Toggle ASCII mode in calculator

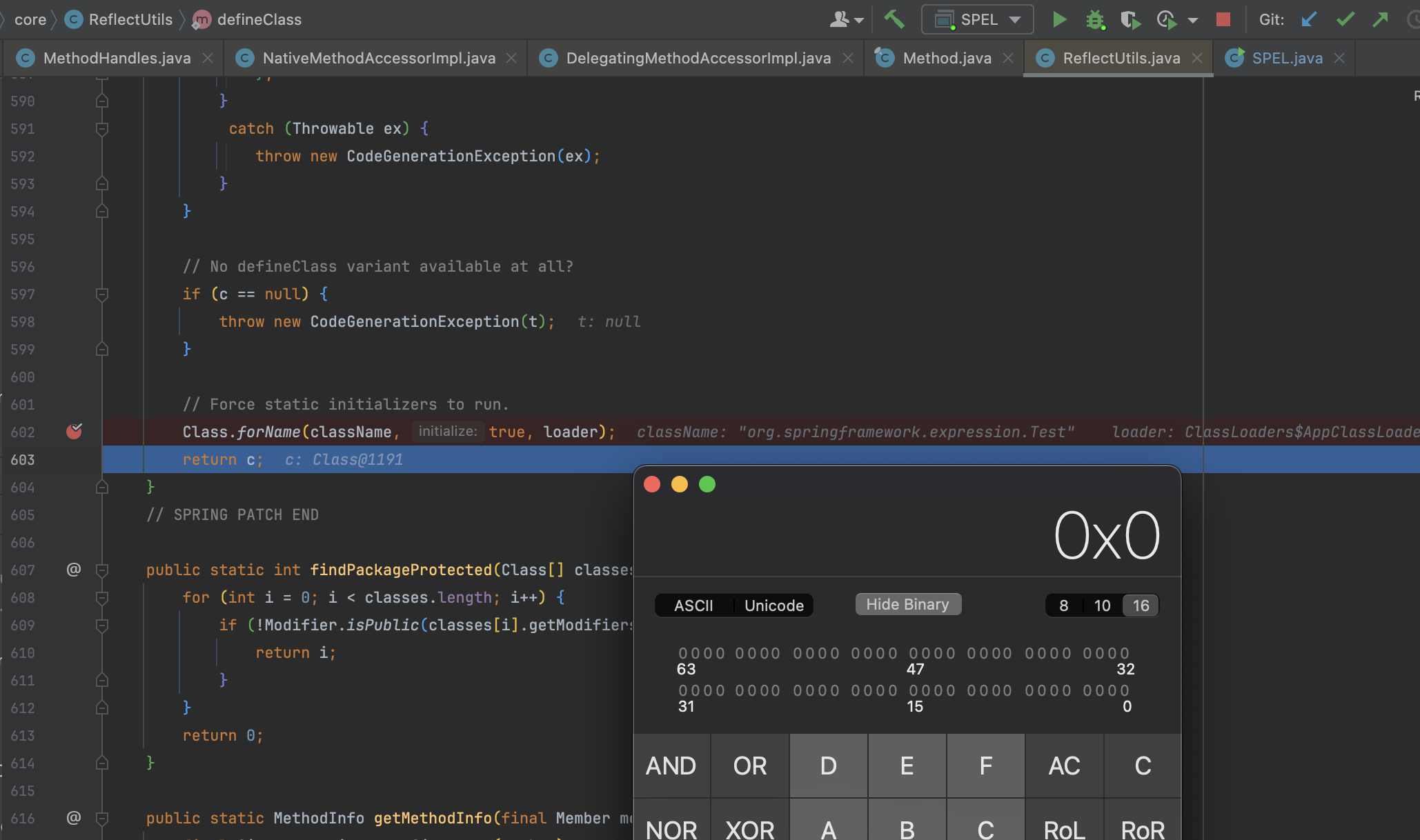693,606
